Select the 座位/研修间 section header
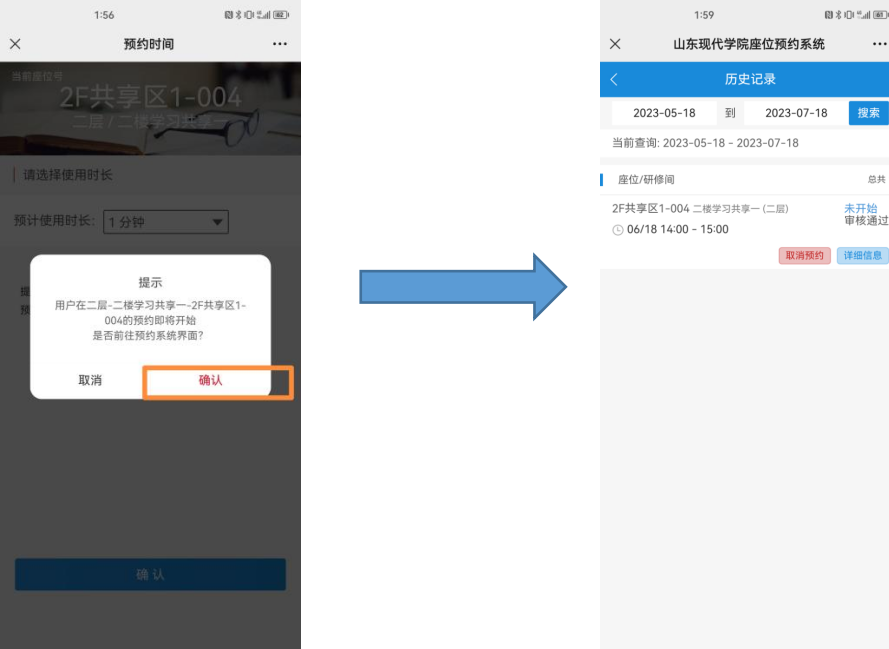 click(646, 179)
